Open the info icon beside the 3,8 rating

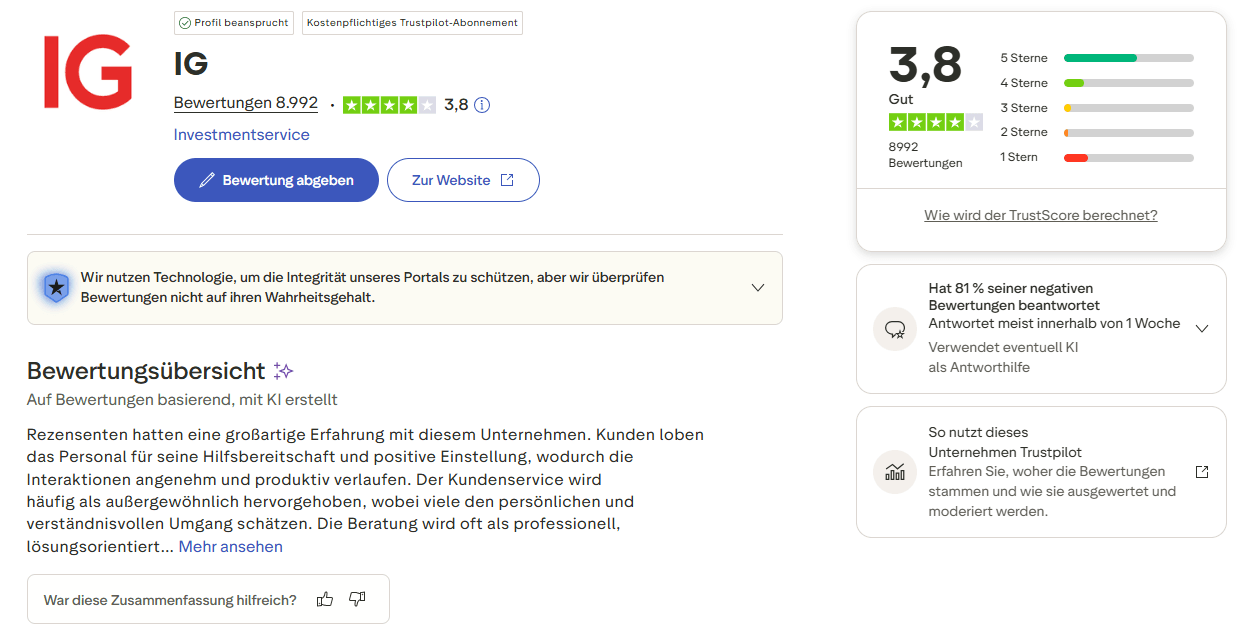[482, 104]
